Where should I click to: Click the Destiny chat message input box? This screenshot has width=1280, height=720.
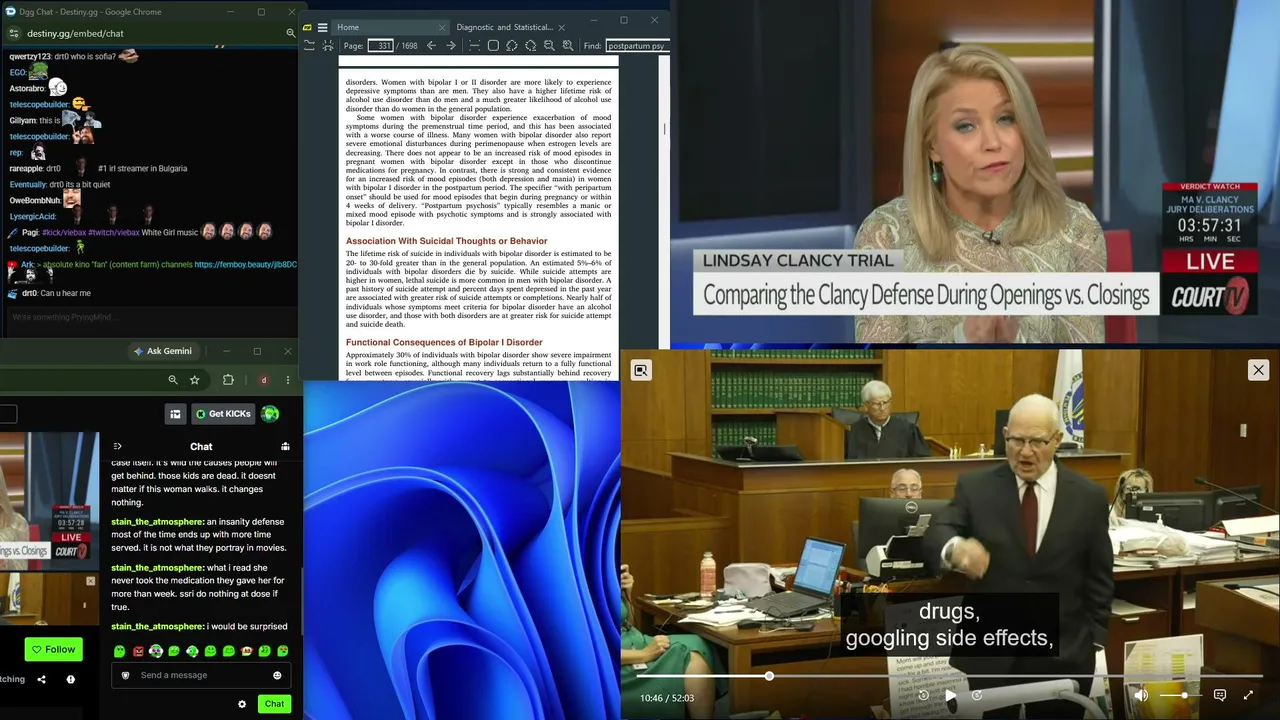pyautogui.click(x=150, y=317)
